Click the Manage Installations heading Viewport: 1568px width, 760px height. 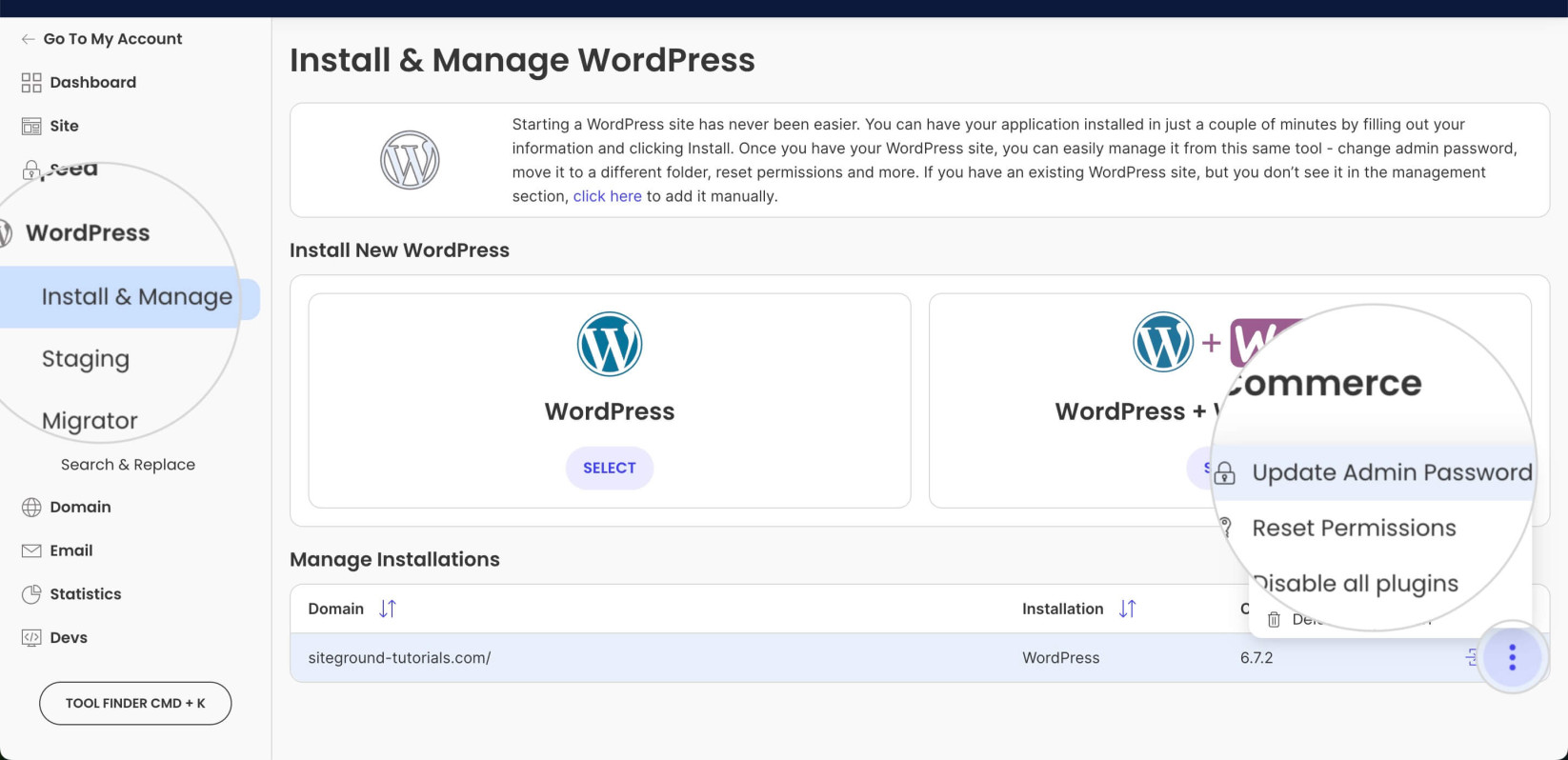click(x=394, y=559)
